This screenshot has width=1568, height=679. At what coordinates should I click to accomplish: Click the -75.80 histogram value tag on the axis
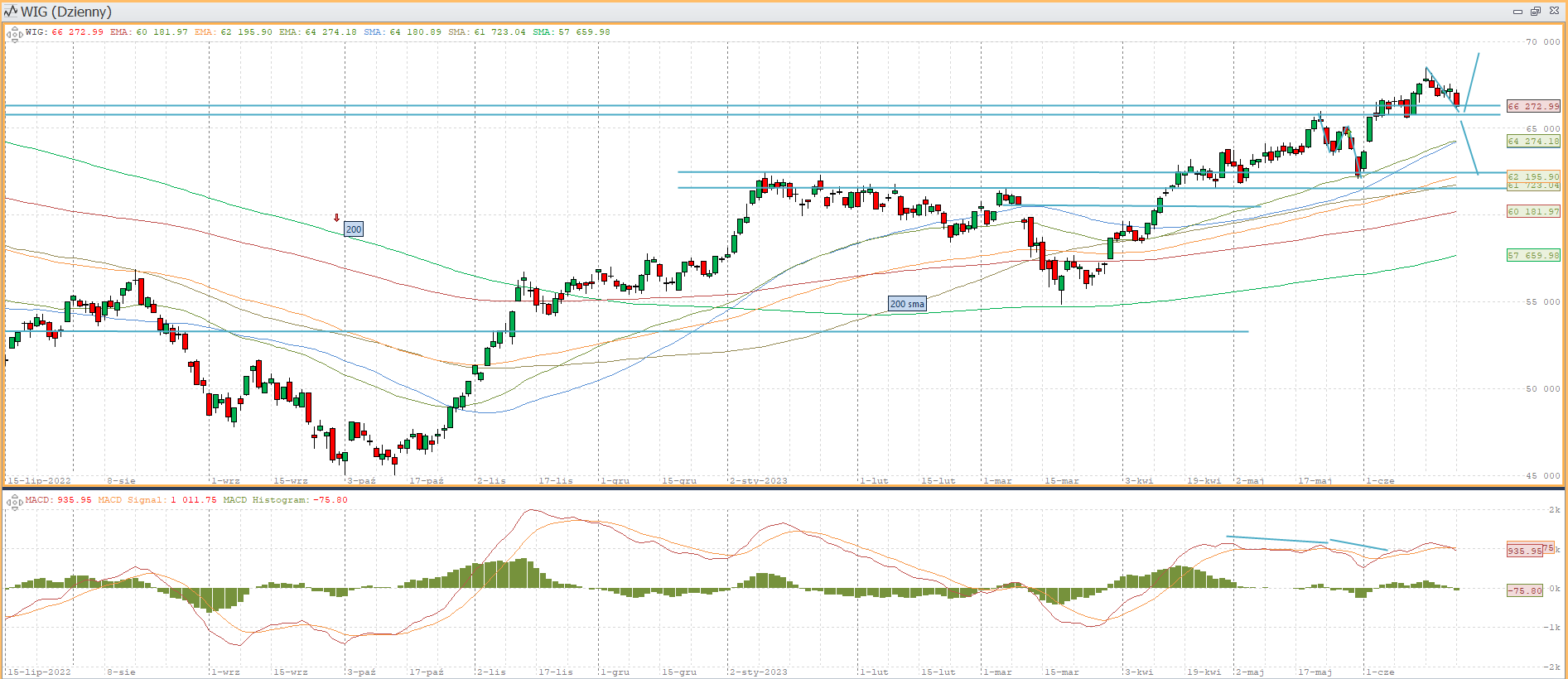(x=1524, y=590)
